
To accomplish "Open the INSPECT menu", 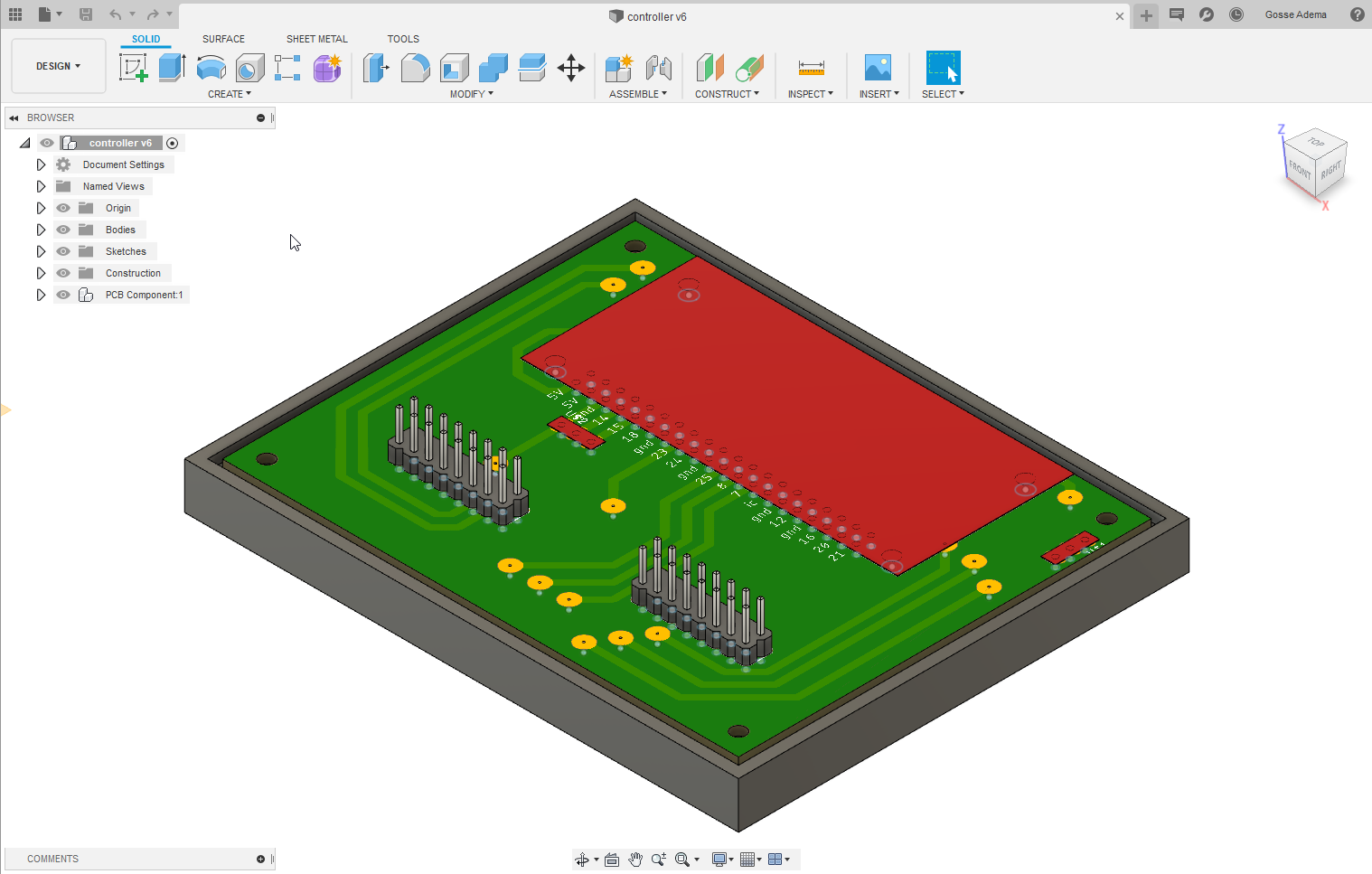I will click(811, 94).
